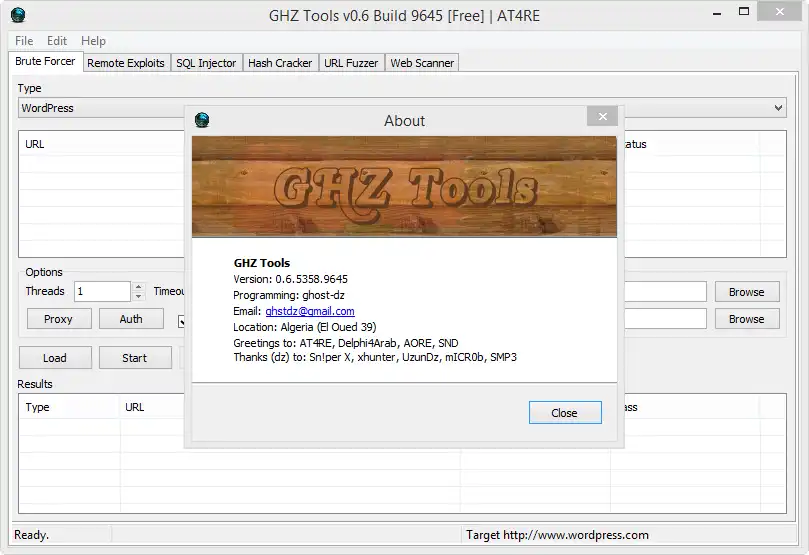Switch to the SQL Injector tab
809x555 pixels.
pos(206,63)
